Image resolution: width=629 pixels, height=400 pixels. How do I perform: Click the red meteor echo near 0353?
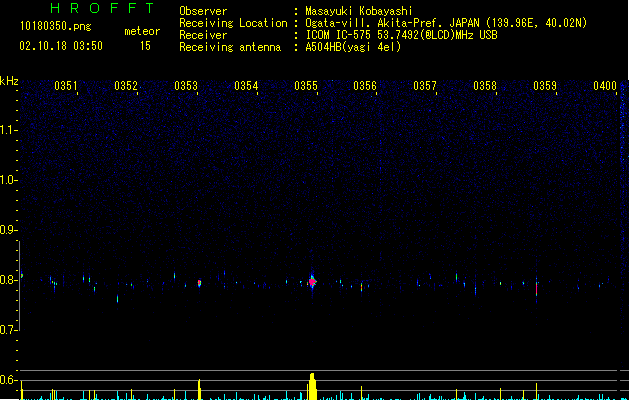[199, 283]
